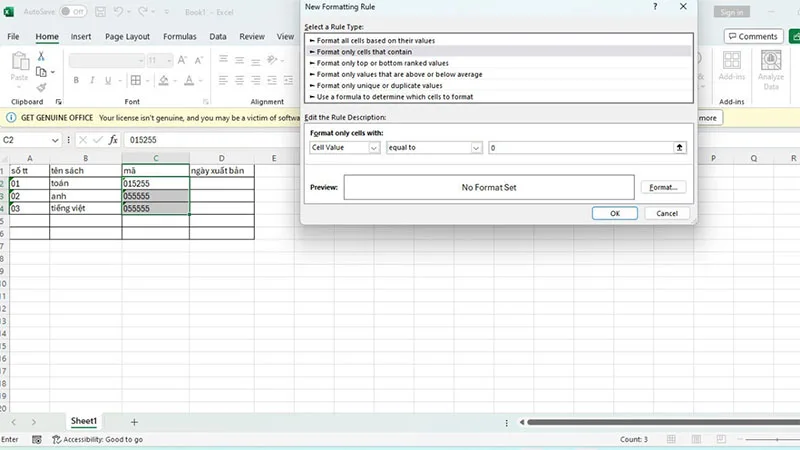Viewport: 800px width, 450px height.
Task: Click the Orientation text-angle icon
Action: (272, 60)
